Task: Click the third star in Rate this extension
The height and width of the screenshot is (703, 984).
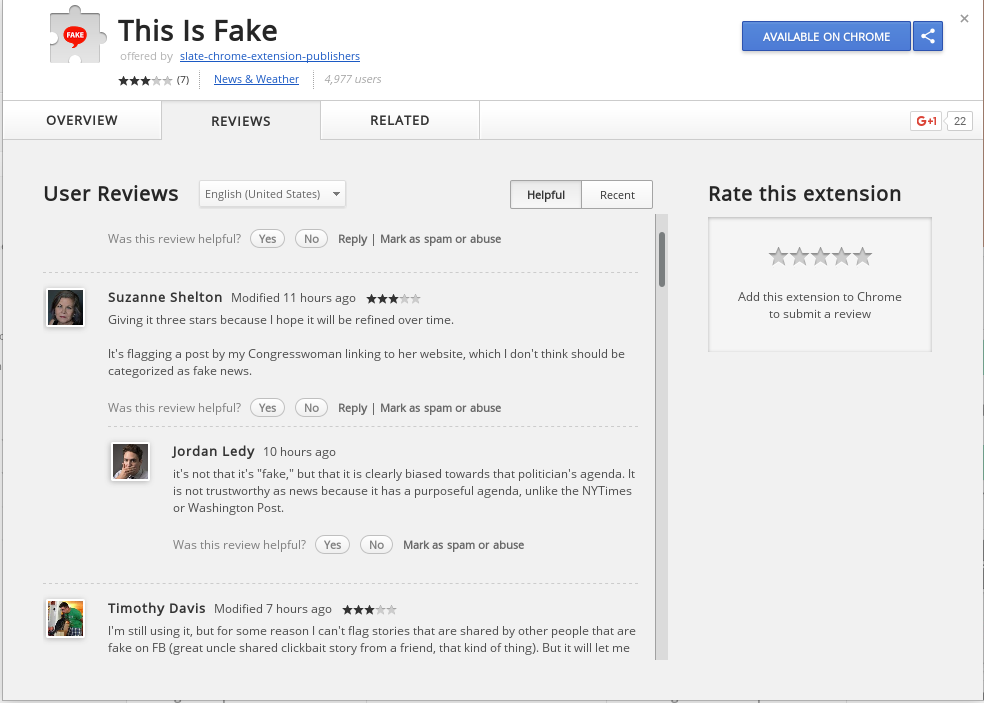Action: pos(820,256)
